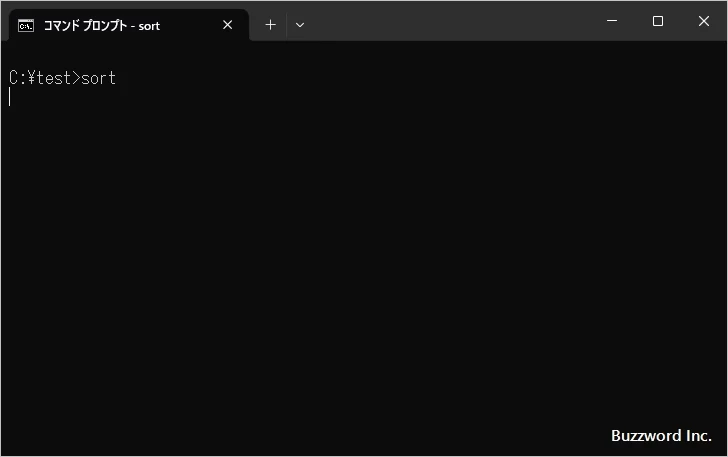Click the word "sort" in the tab title
728x457 pixels.
click(x=148, y=25)
